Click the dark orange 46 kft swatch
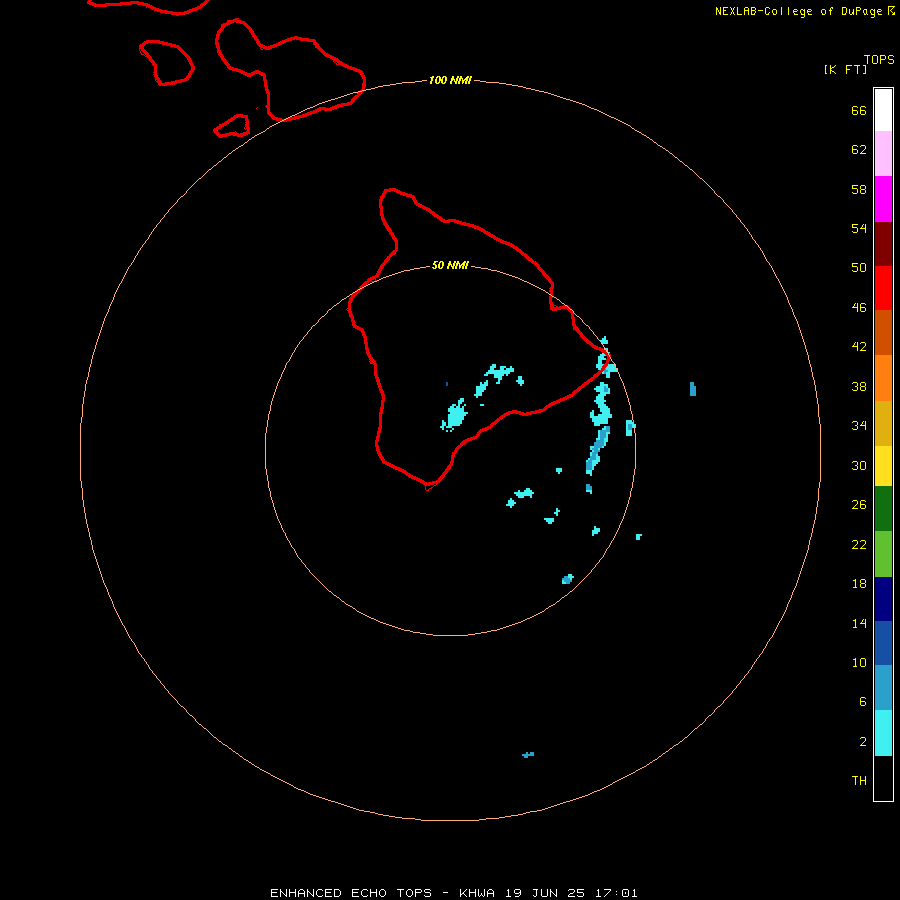The height and width of the screenshot is (900, 900). (883, 333)
